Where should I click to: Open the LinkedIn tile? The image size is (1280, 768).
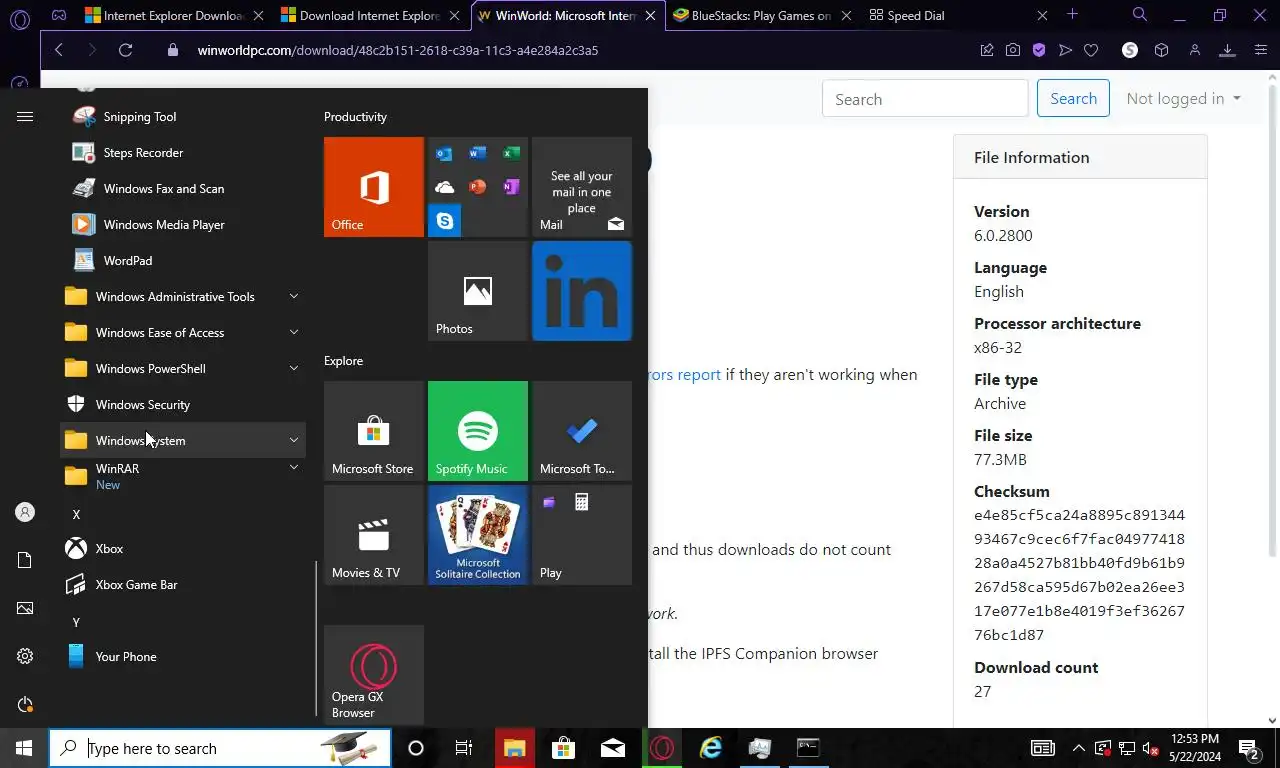point(582,291)
